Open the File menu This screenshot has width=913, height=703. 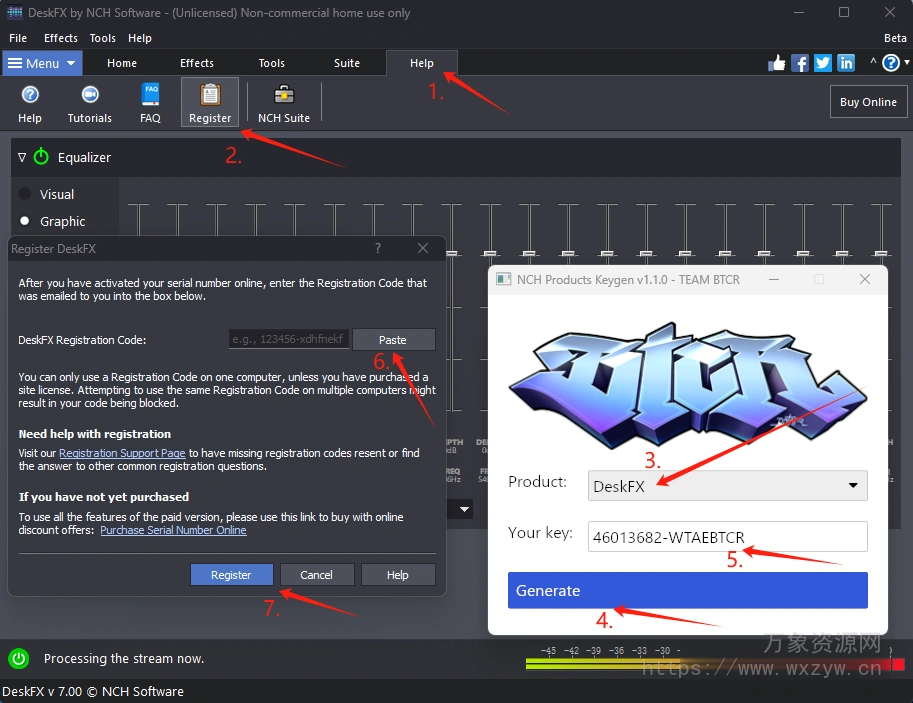tap(18, 38)
